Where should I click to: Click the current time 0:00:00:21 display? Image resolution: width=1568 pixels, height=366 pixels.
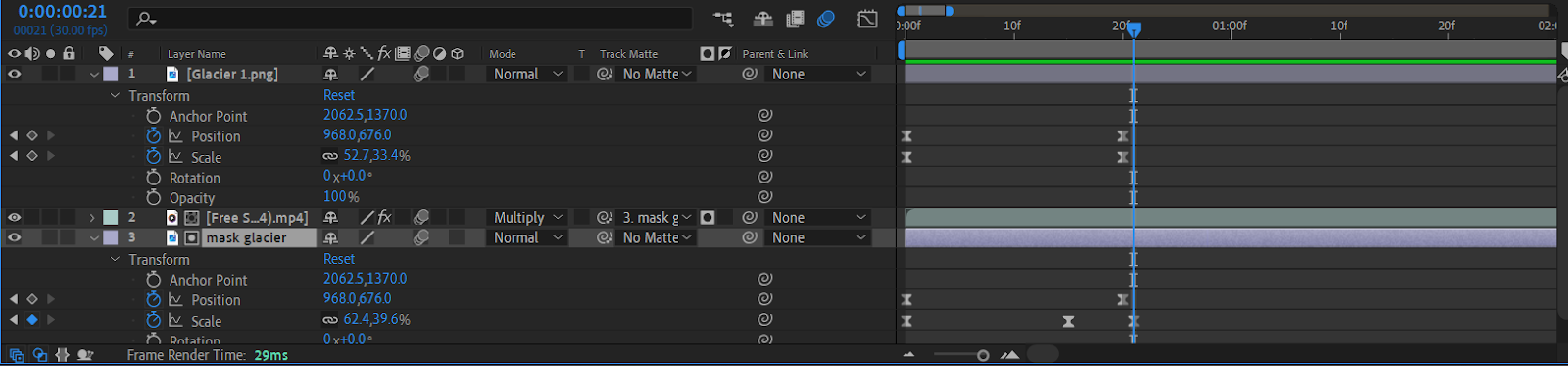coord(63,12)
